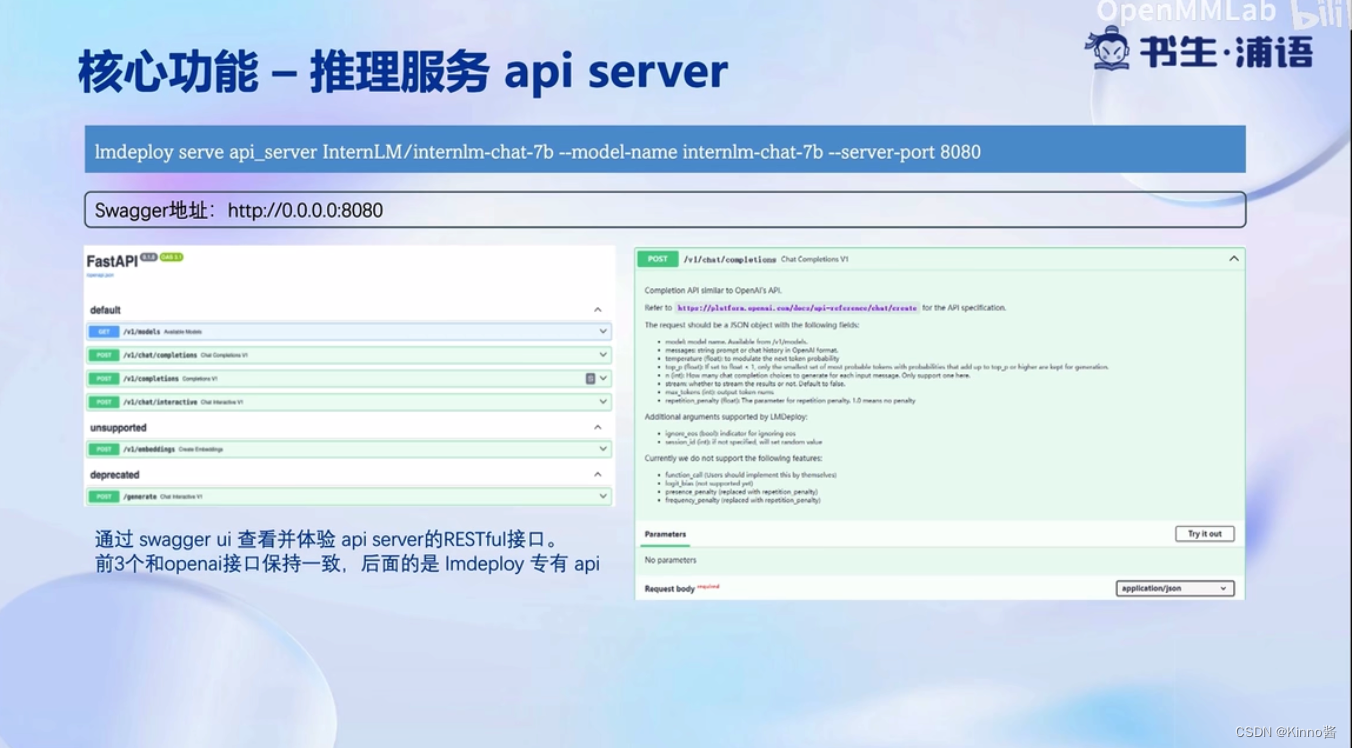Click the slide title 核心功能 – 推理服务 api server
Image resolution: width=1352 pixels, height=748 pixels.
[403, 72]
